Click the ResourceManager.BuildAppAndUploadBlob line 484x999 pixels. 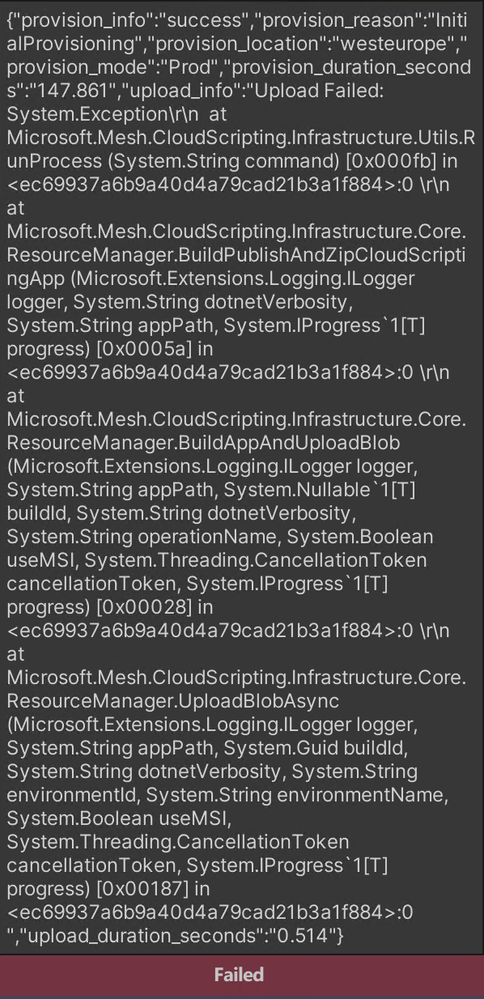[x=204, y=442]
